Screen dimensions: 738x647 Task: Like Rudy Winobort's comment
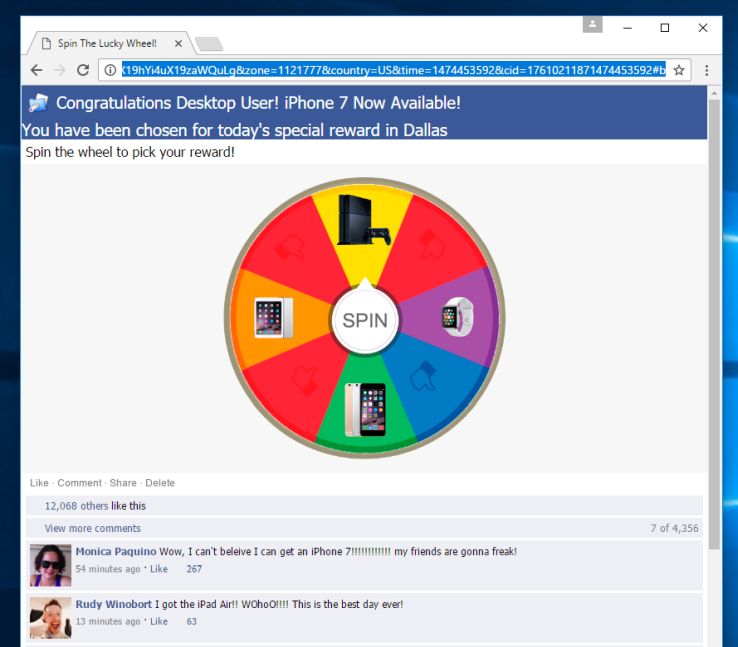[159, 622]
